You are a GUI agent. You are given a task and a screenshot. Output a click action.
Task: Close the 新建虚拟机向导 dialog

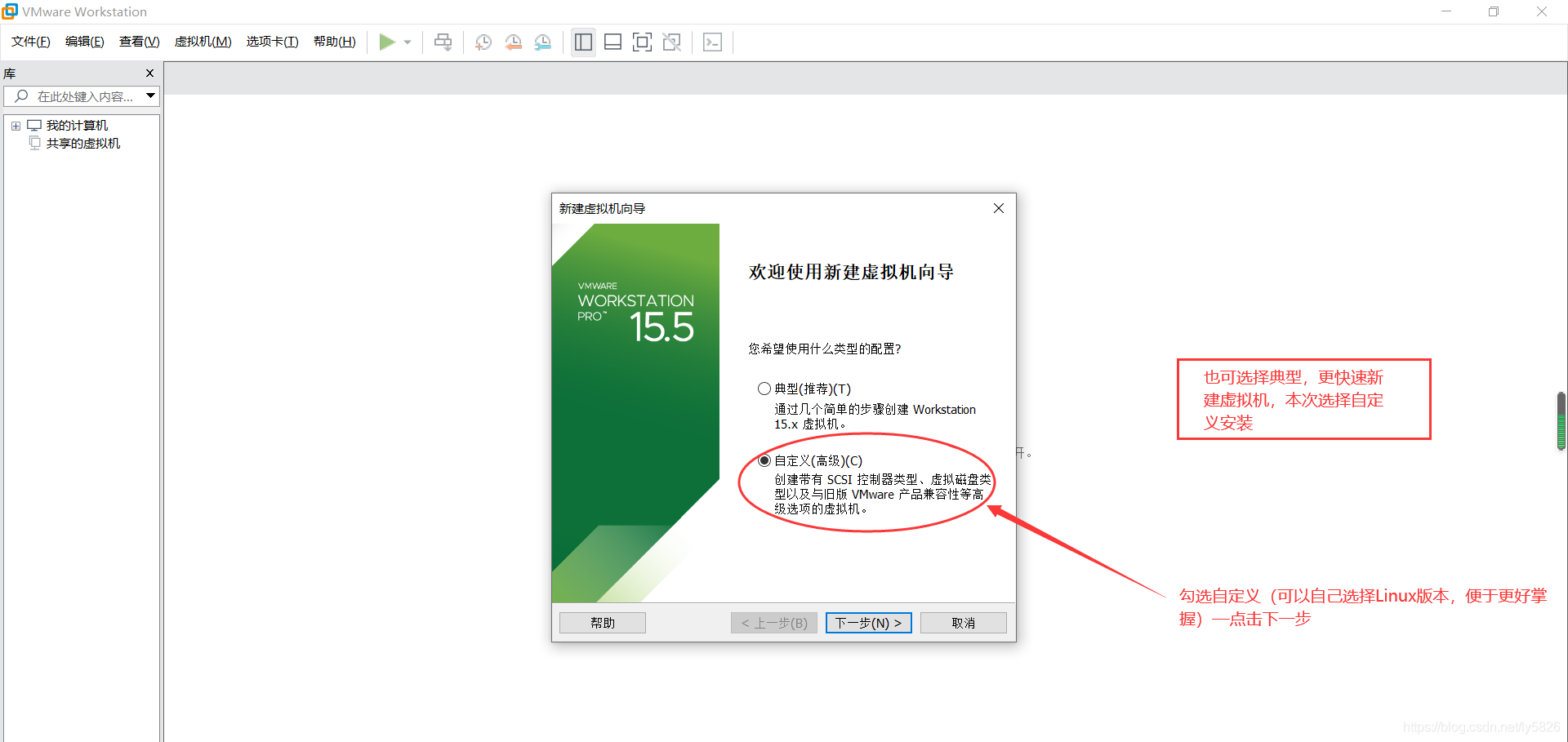pos(998,208)
